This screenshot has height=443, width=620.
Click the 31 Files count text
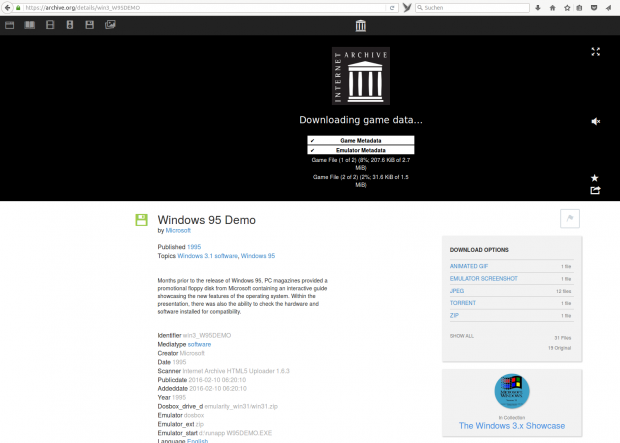[x=562, y=338]
